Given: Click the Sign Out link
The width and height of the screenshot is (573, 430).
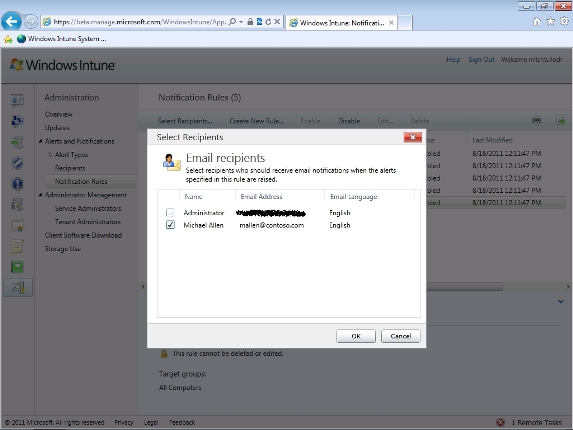Looking at the screenshot, I should click(481, 60).
